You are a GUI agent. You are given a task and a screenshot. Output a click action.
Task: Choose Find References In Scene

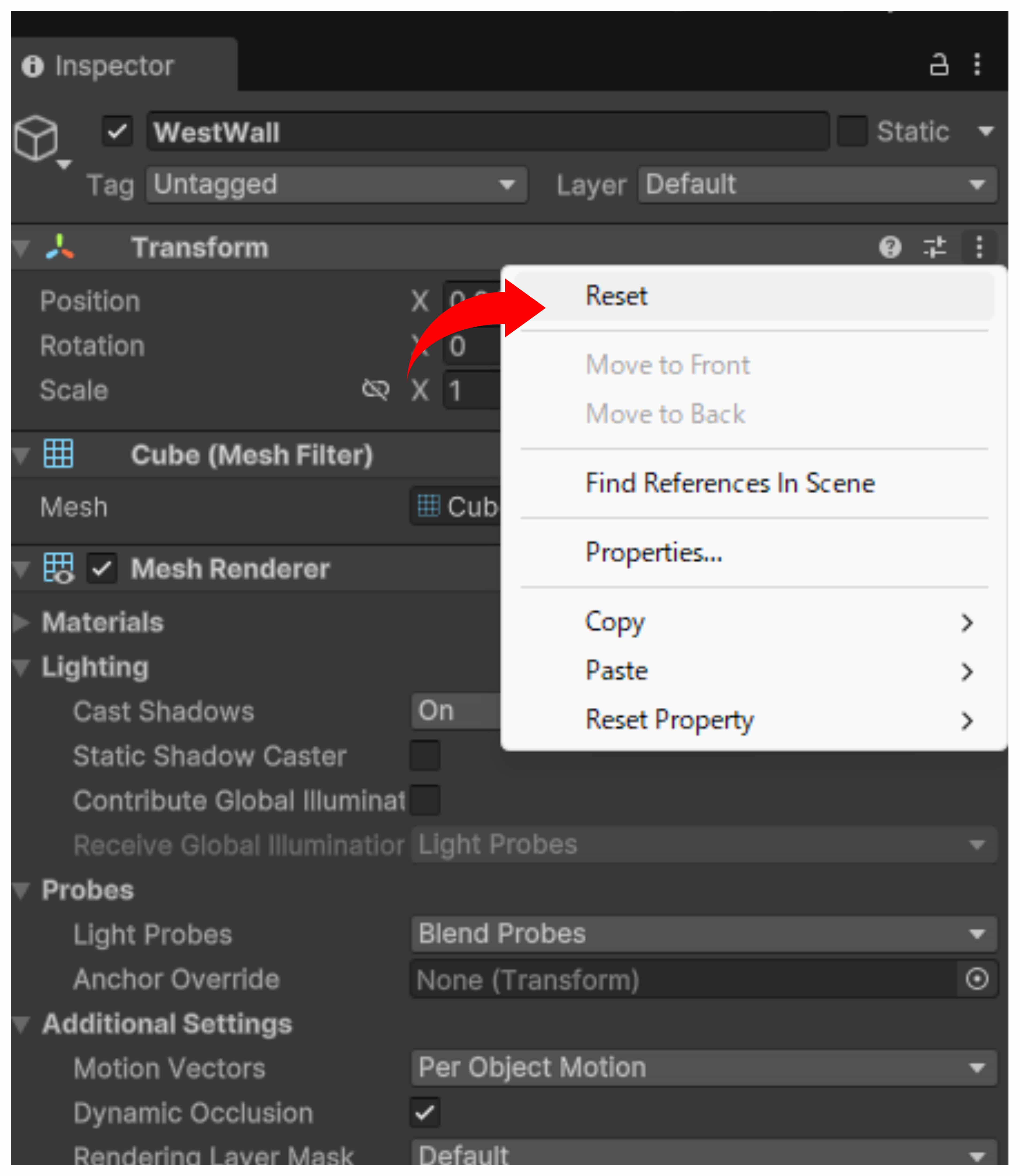click(730, 483)
